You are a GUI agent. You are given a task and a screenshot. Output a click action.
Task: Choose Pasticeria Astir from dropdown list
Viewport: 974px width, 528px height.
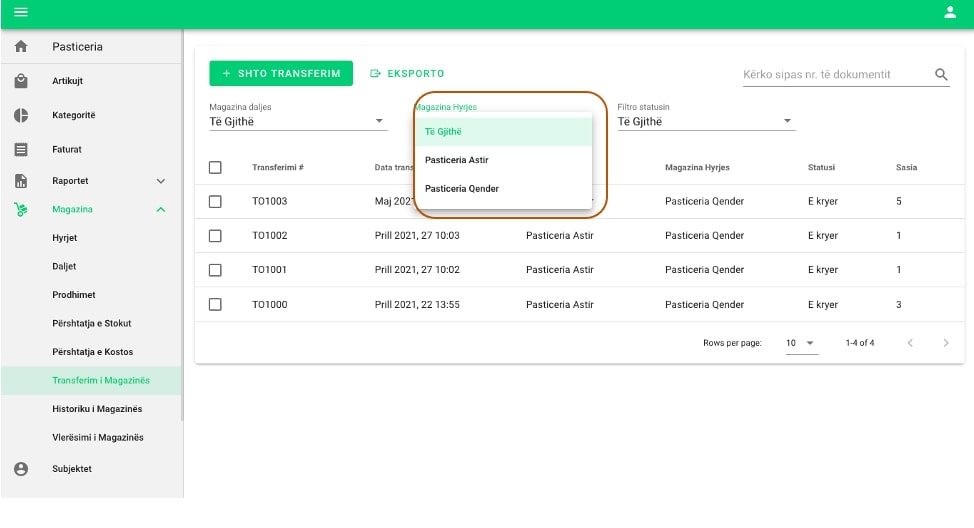(457, 160)
